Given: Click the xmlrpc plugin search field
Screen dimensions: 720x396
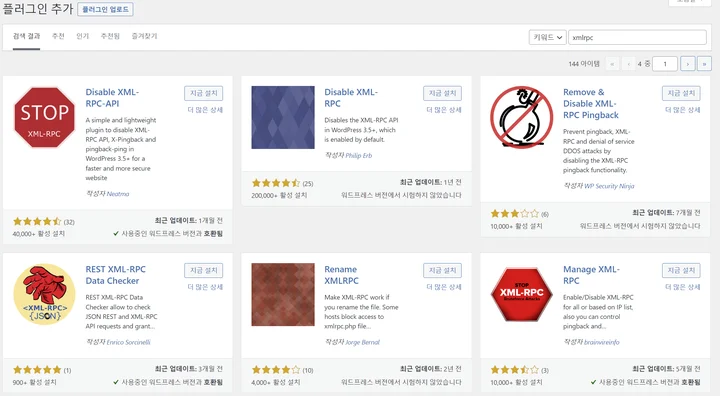Looking at the screenshot, I should coord(637,37).
